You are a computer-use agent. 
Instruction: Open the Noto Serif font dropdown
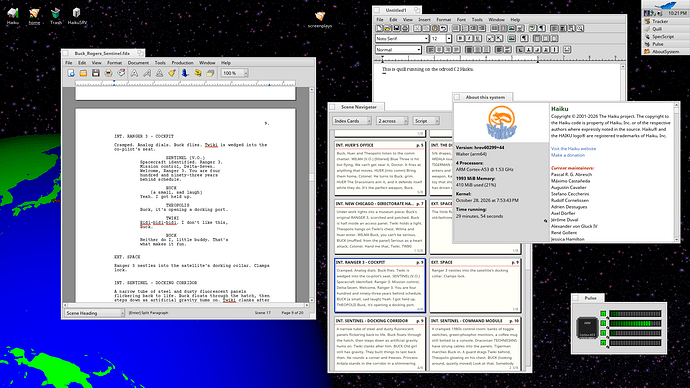point(402,39)
